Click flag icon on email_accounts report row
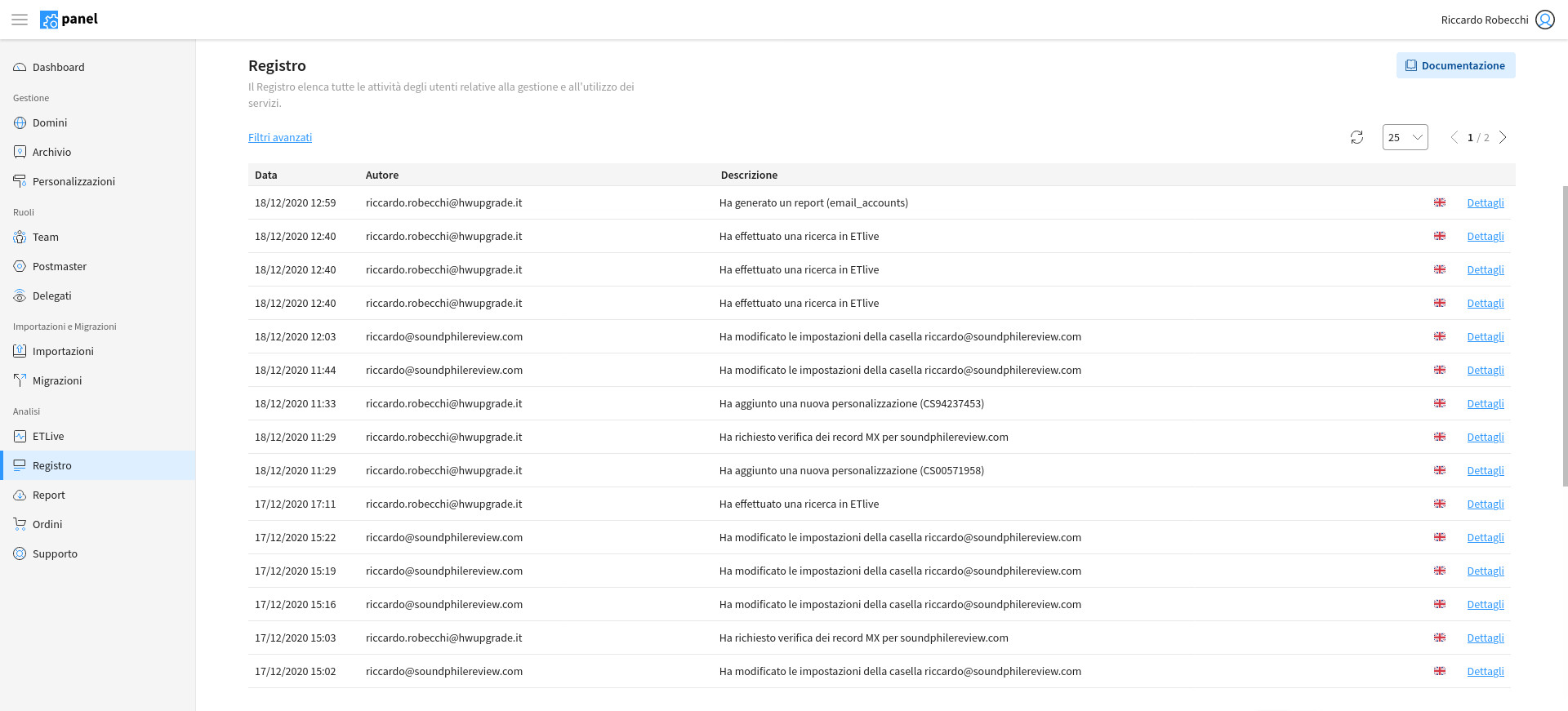This screenshot has width=1568, height=711. (x=1440, y=202)
